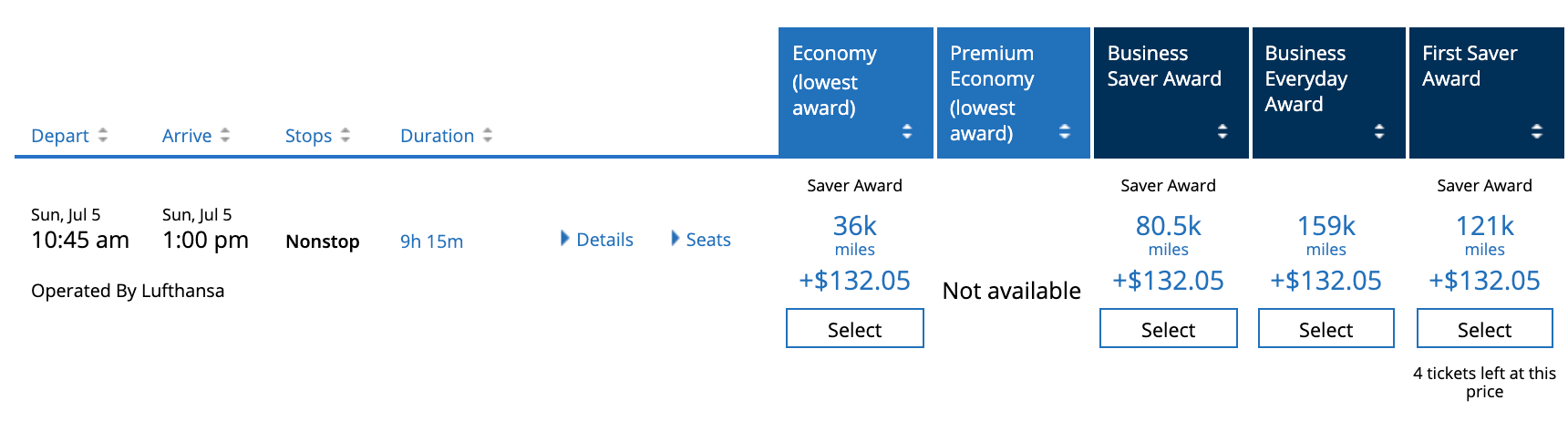Sort by Premium Economy award arrows icon
1568x421 pixels.
pyautogui.click(x=1065, y=131)
